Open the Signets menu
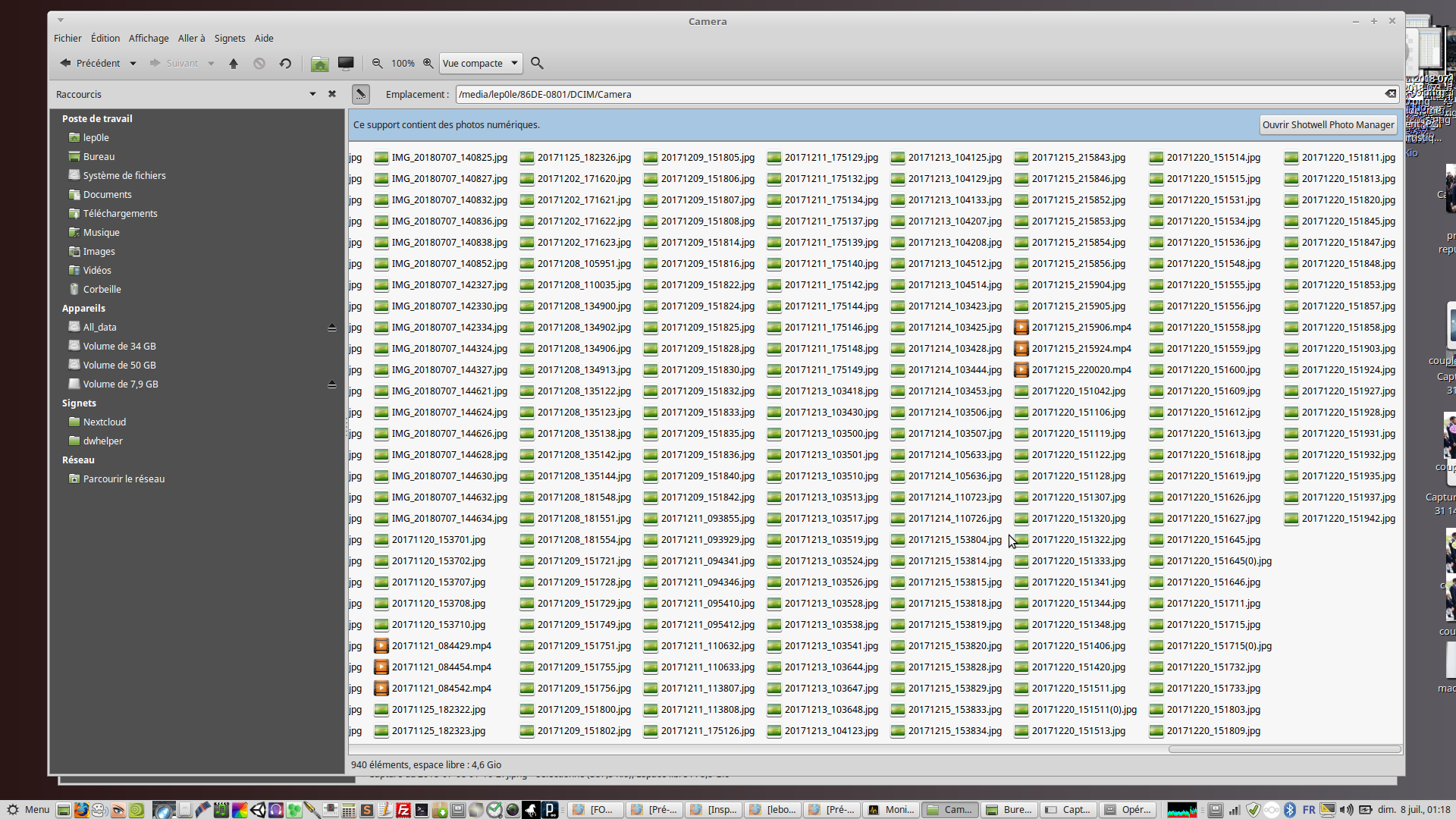The height and width of the screenshot is (819, 1456). [x=229, y=38]
